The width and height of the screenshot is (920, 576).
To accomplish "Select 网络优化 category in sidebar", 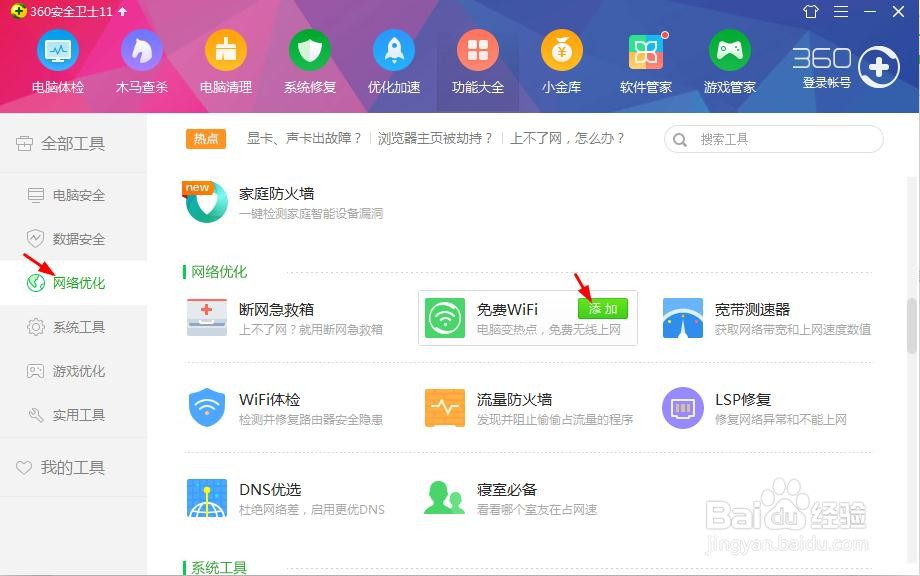I will pos(73,283).
